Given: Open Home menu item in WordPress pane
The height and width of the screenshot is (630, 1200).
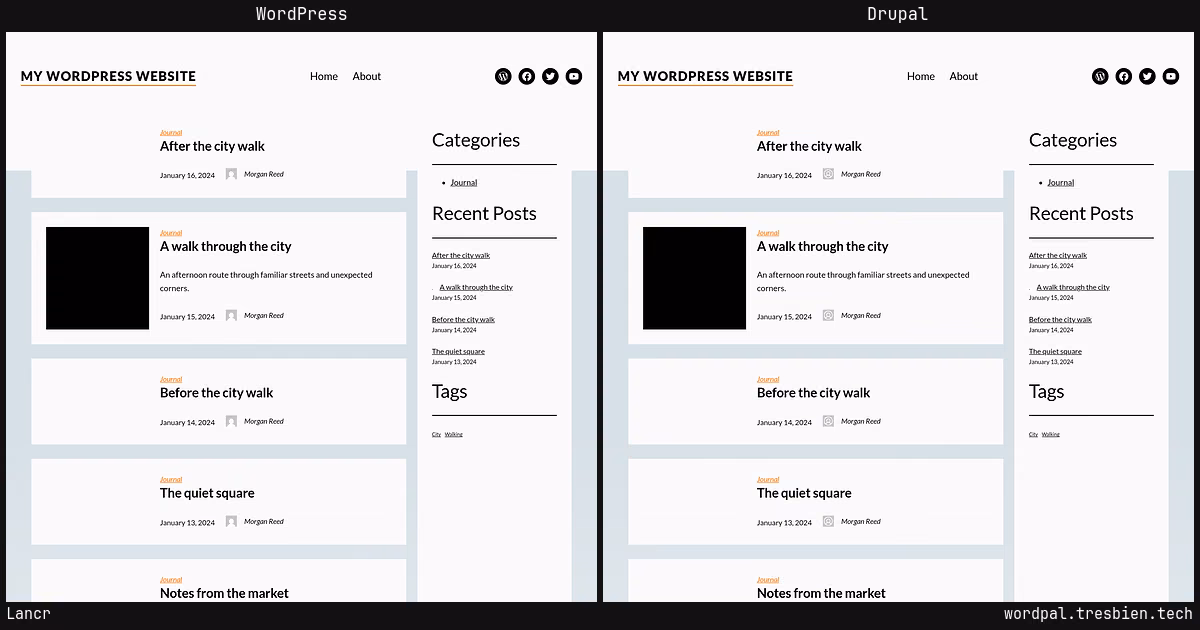Looking at the screenshot, I should (x=324, y=76).
